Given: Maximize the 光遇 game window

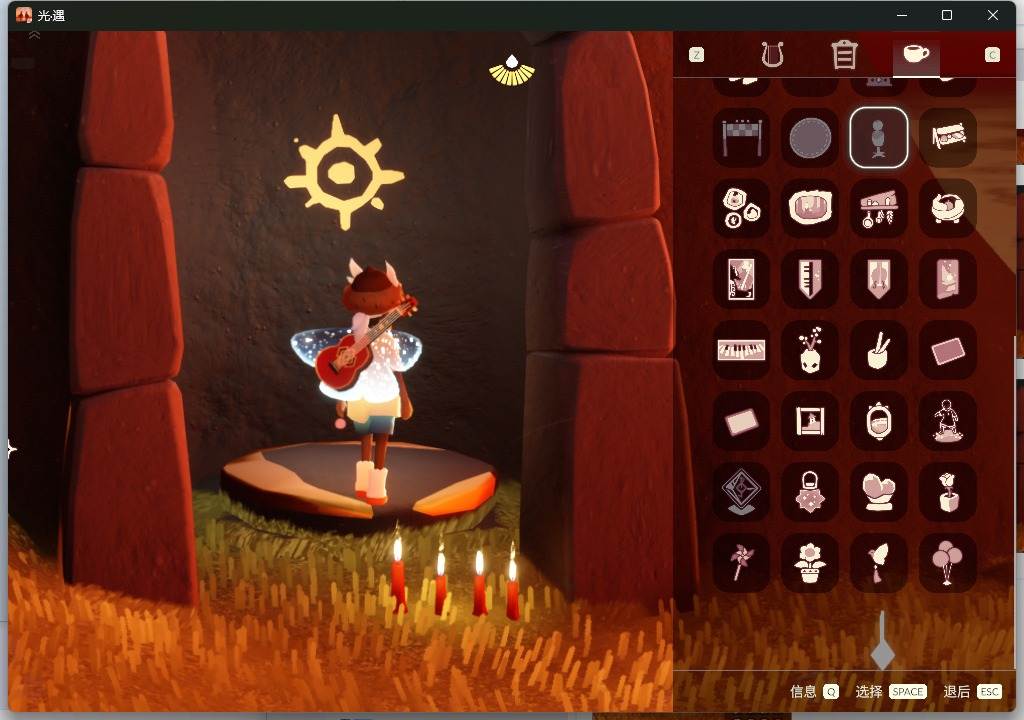Looking at the screenshot, I should pos(947,15).
